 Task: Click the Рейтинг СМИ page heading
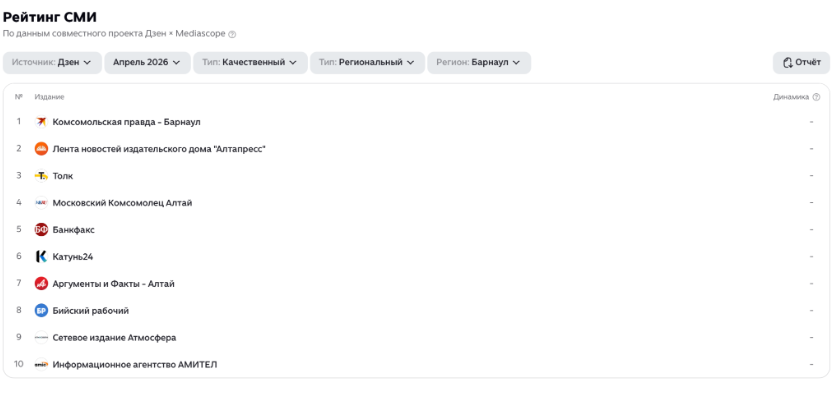tap(50, 17)
